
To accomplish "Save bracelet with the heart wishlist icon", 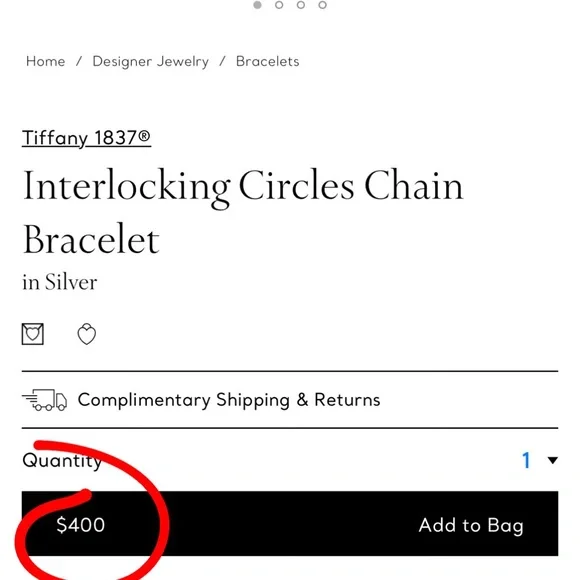I will tap(87, 334).
